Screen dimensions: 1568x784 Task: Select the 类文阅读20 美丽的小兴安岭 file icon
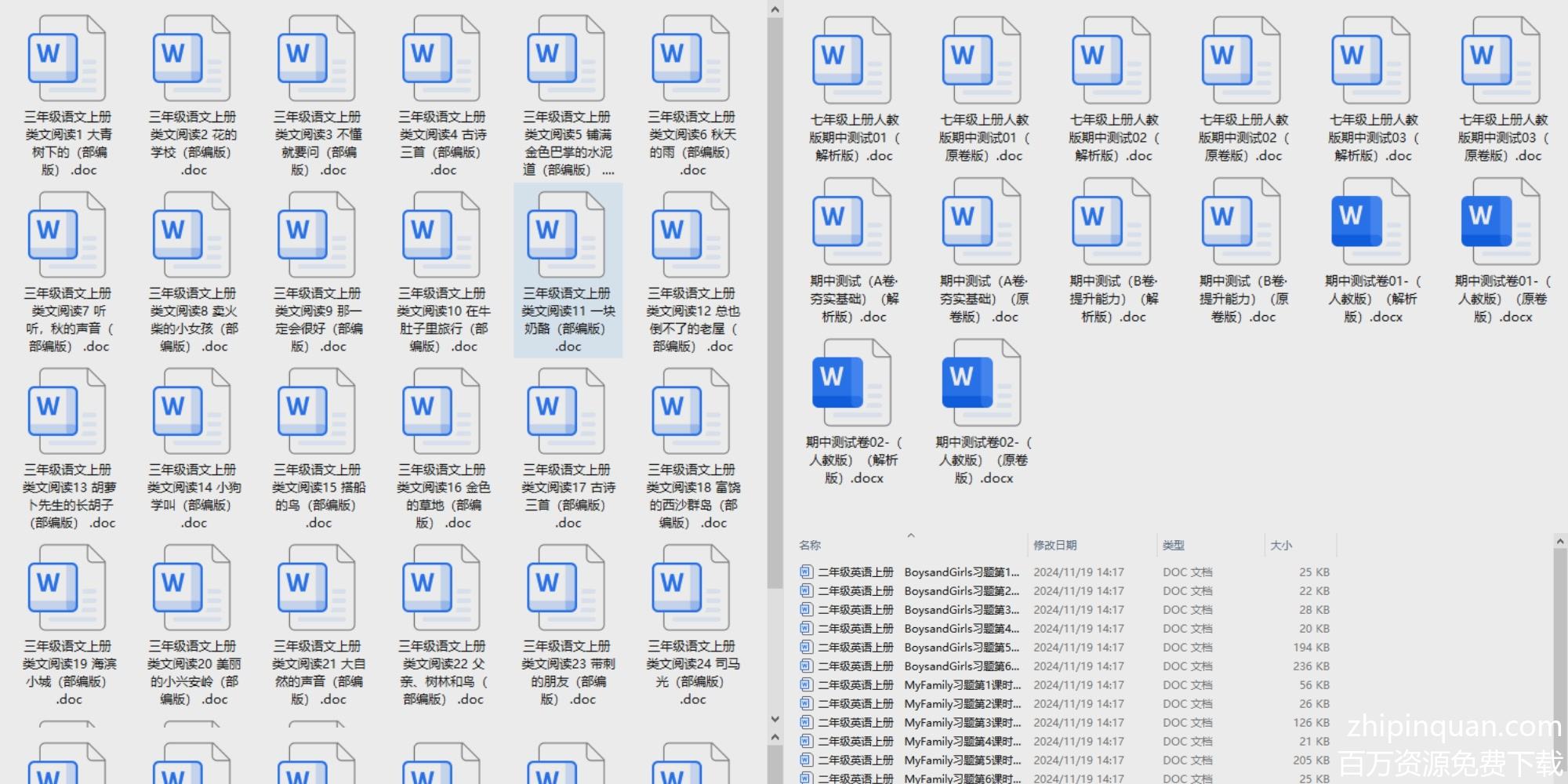(x=191, y=589)
